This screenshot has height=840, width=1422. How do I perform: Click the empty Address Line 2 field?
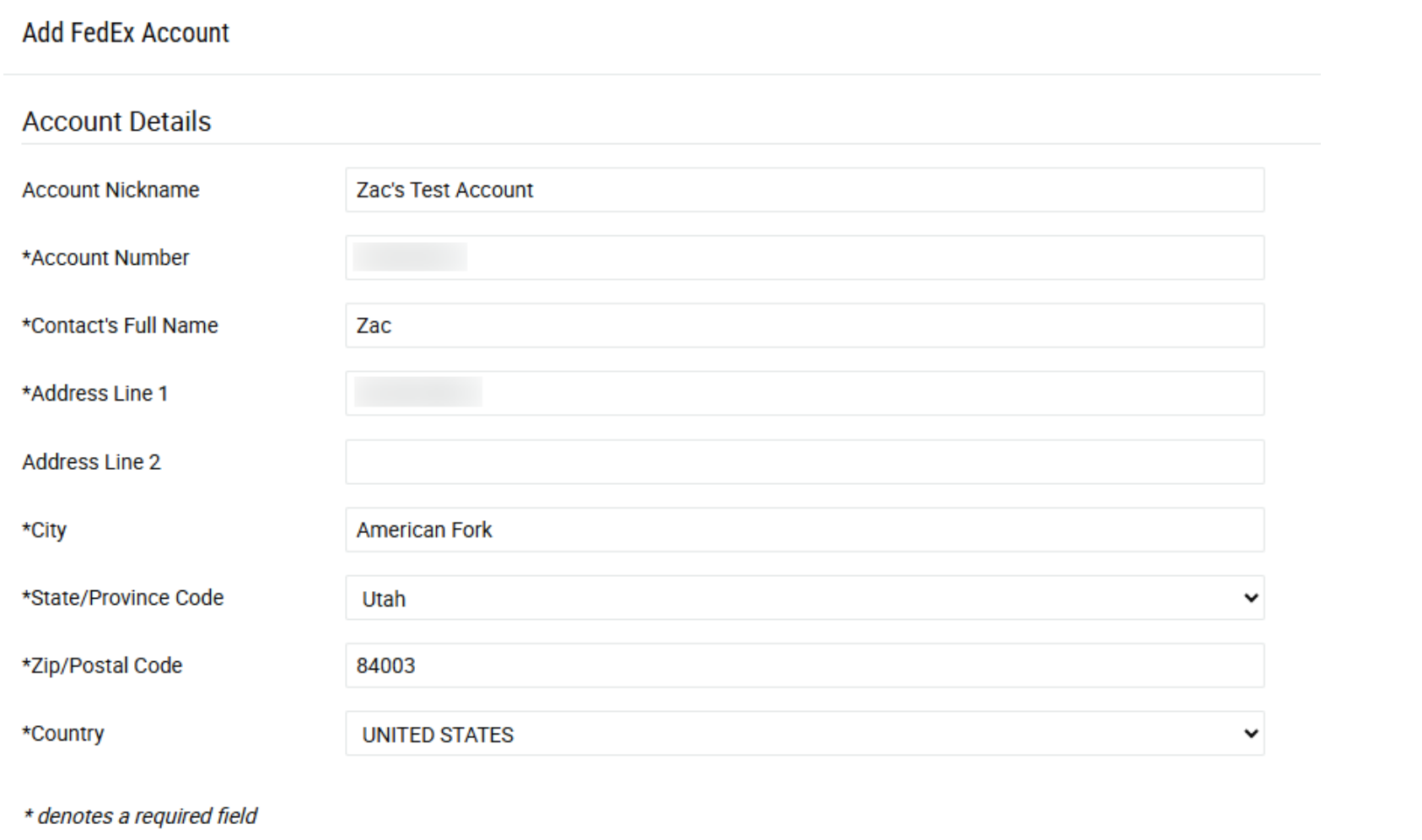(x=804, y=461)
